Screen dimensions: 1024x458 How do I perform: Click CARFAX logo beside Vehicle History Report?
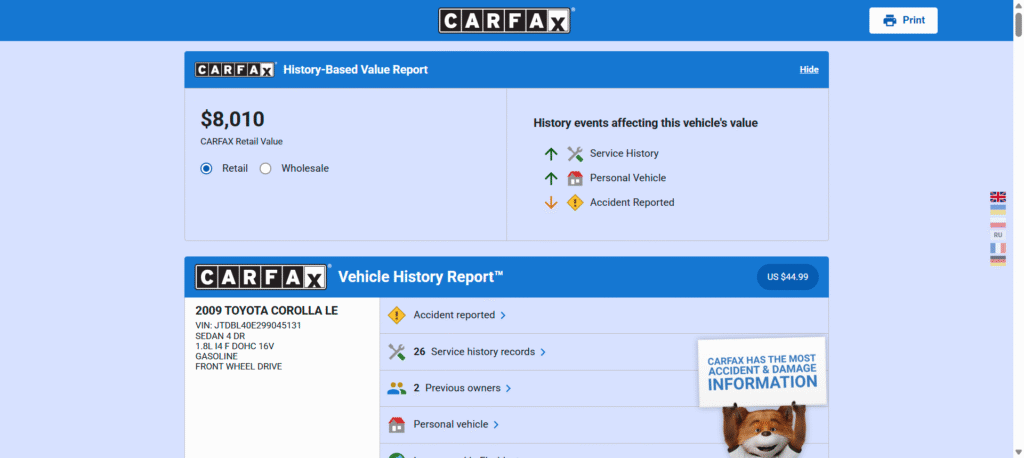261,277
